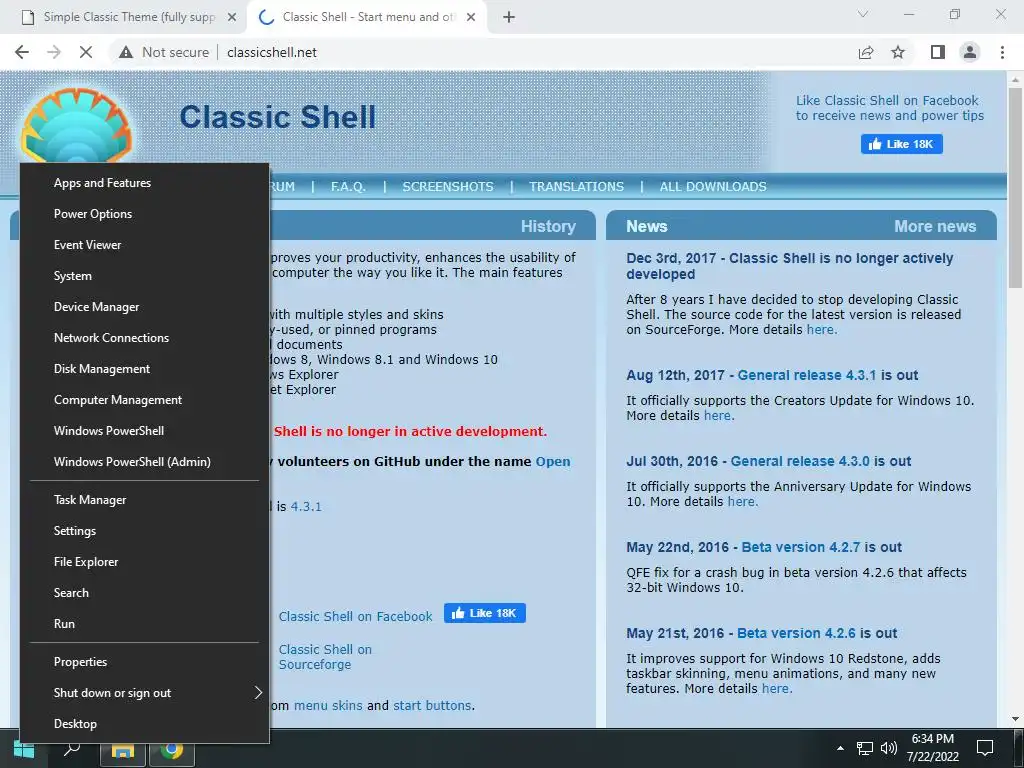1024x768 pixels.
Task: Launch Device Manager
Action: [x=144, y=307]
